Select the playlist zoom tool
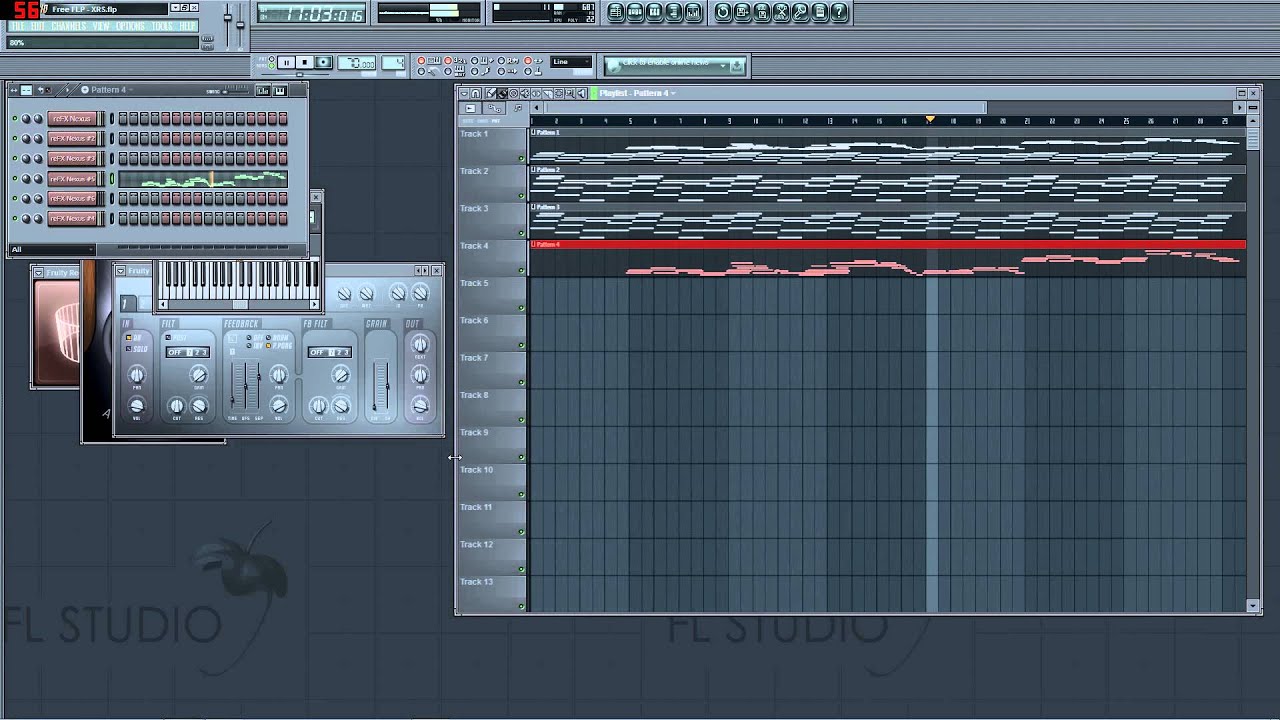The width and height of the screenshot is (1280, 720). point(569,93)
